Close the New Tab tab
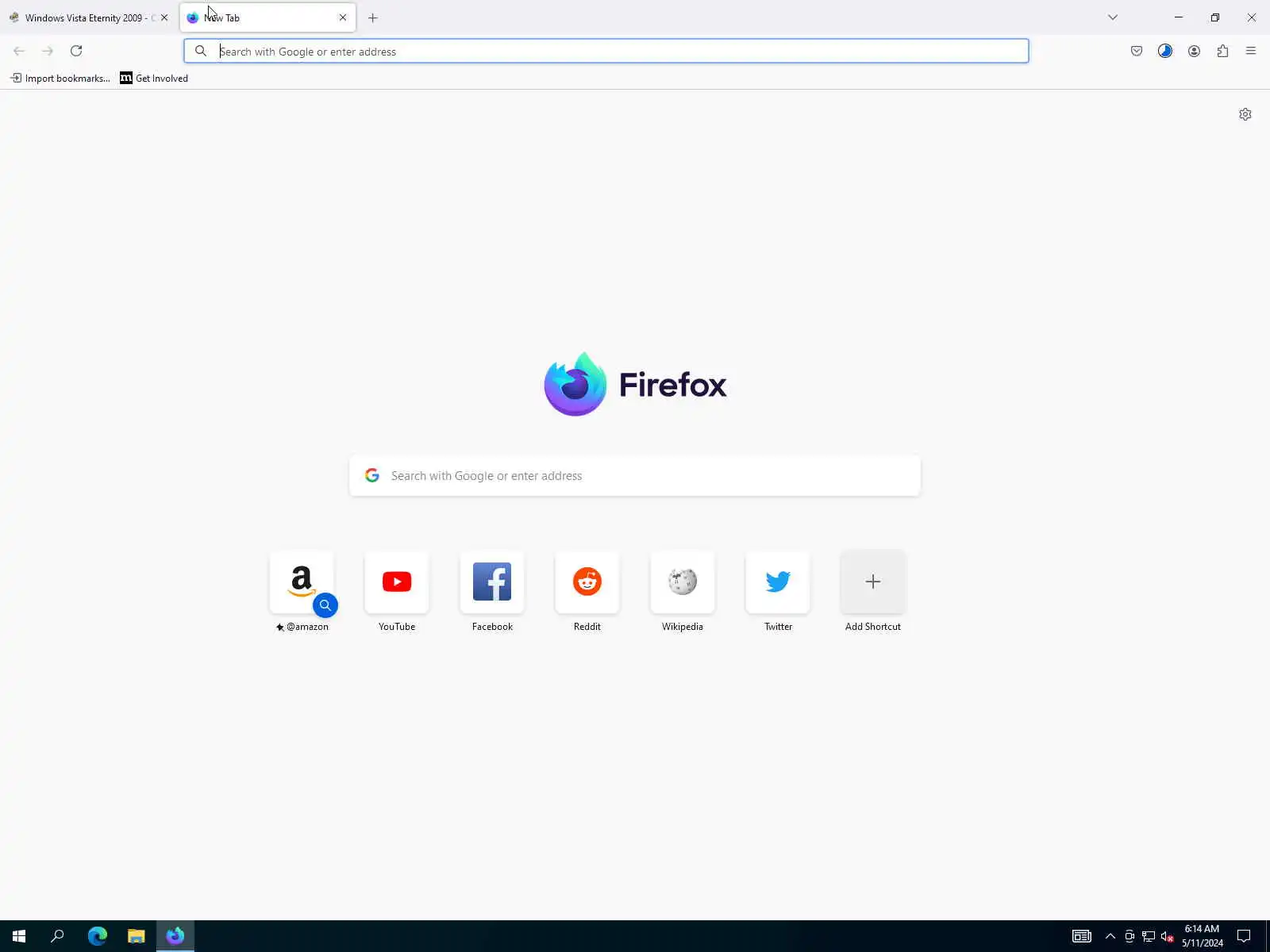Image resolution: width=1270 pixels, height=952 pixels. (x=343, y=17)
